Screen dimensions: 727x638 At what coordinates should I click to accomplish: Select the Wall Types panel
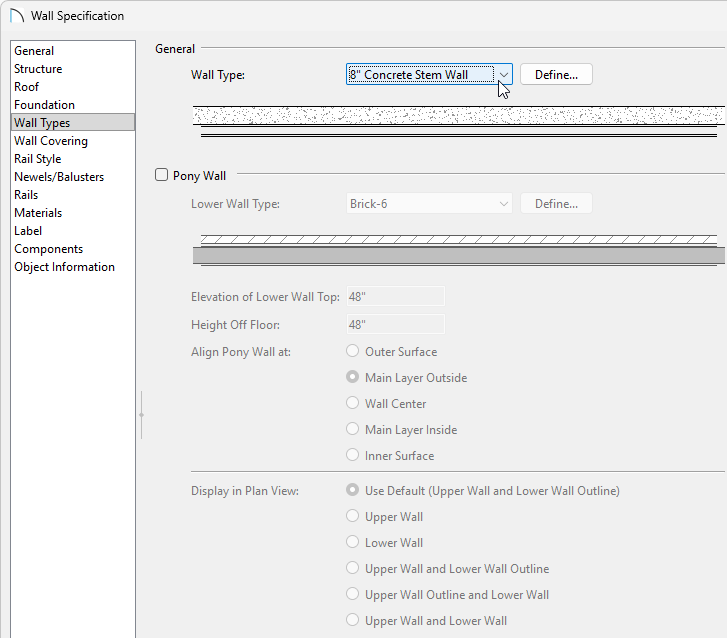(x=73, y=122)
